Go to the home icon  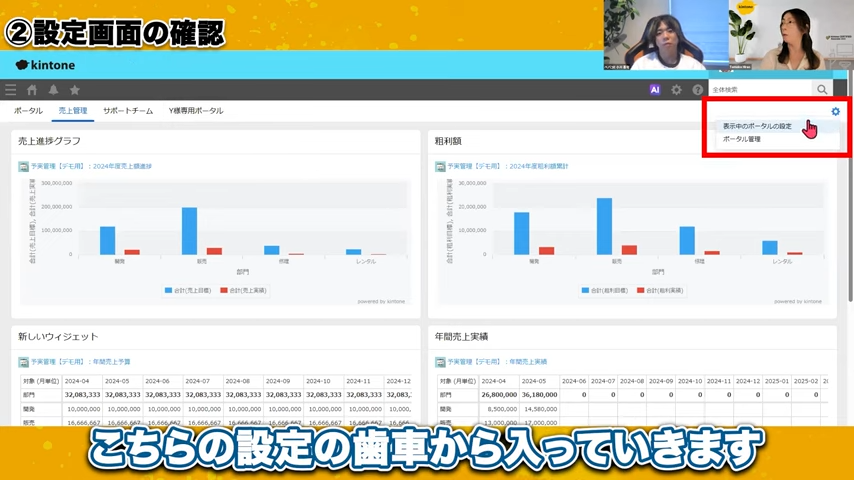pos(32,90)
